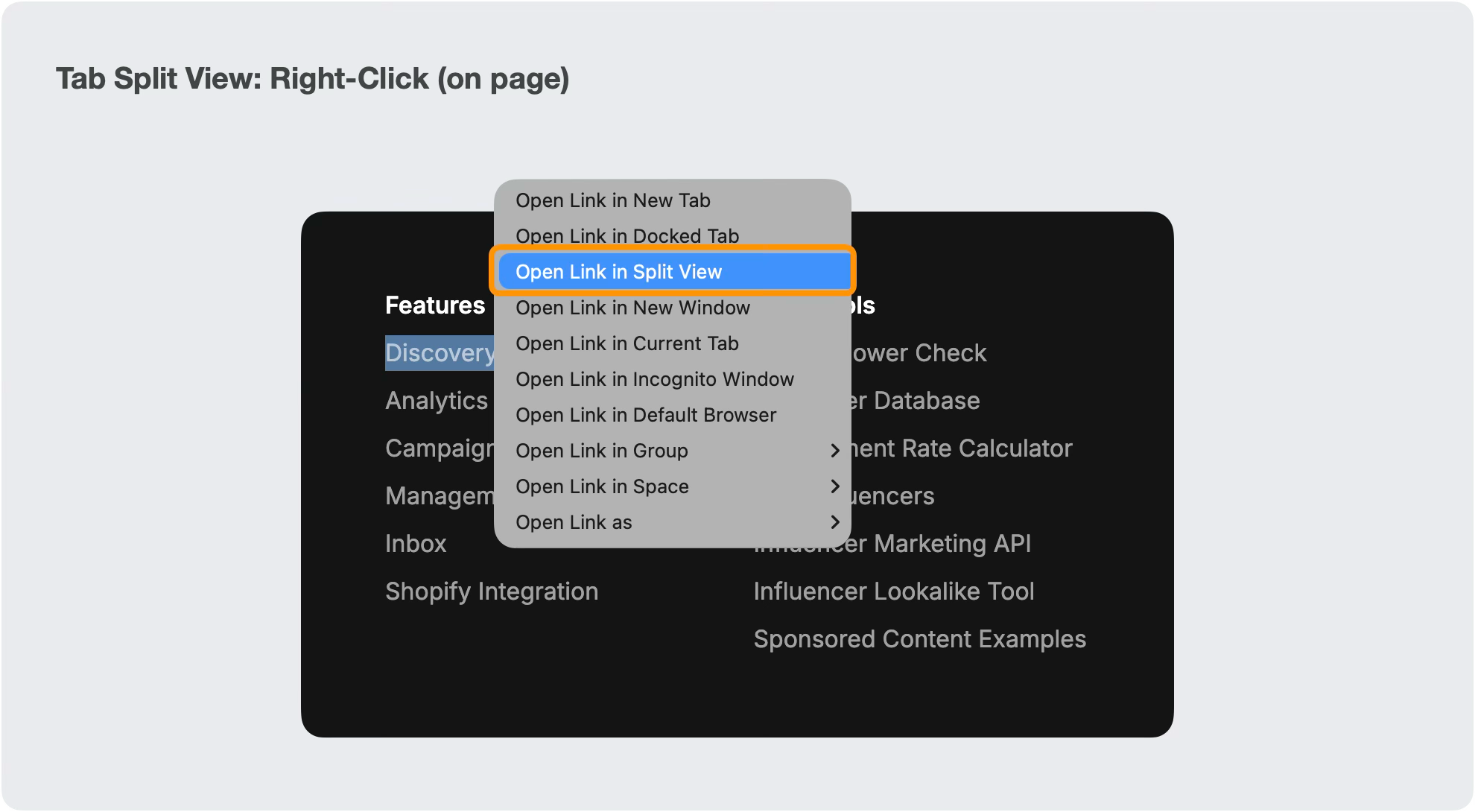Click the Campaign link under Features
The height and width of the screenshot is (812, 1475).
click(x=439, y=448)
